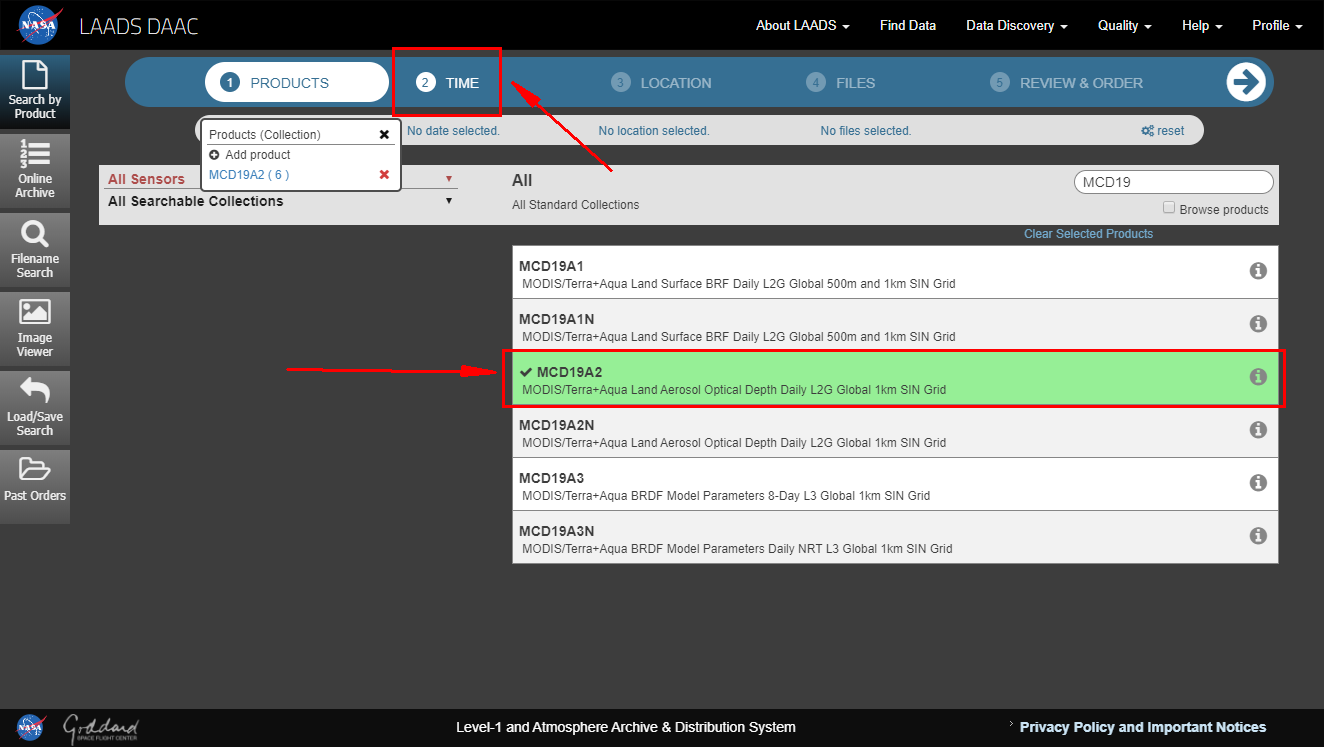Select the MCD19A2N product row
The width and height of the screenshot is (1324, 747).
895,431
